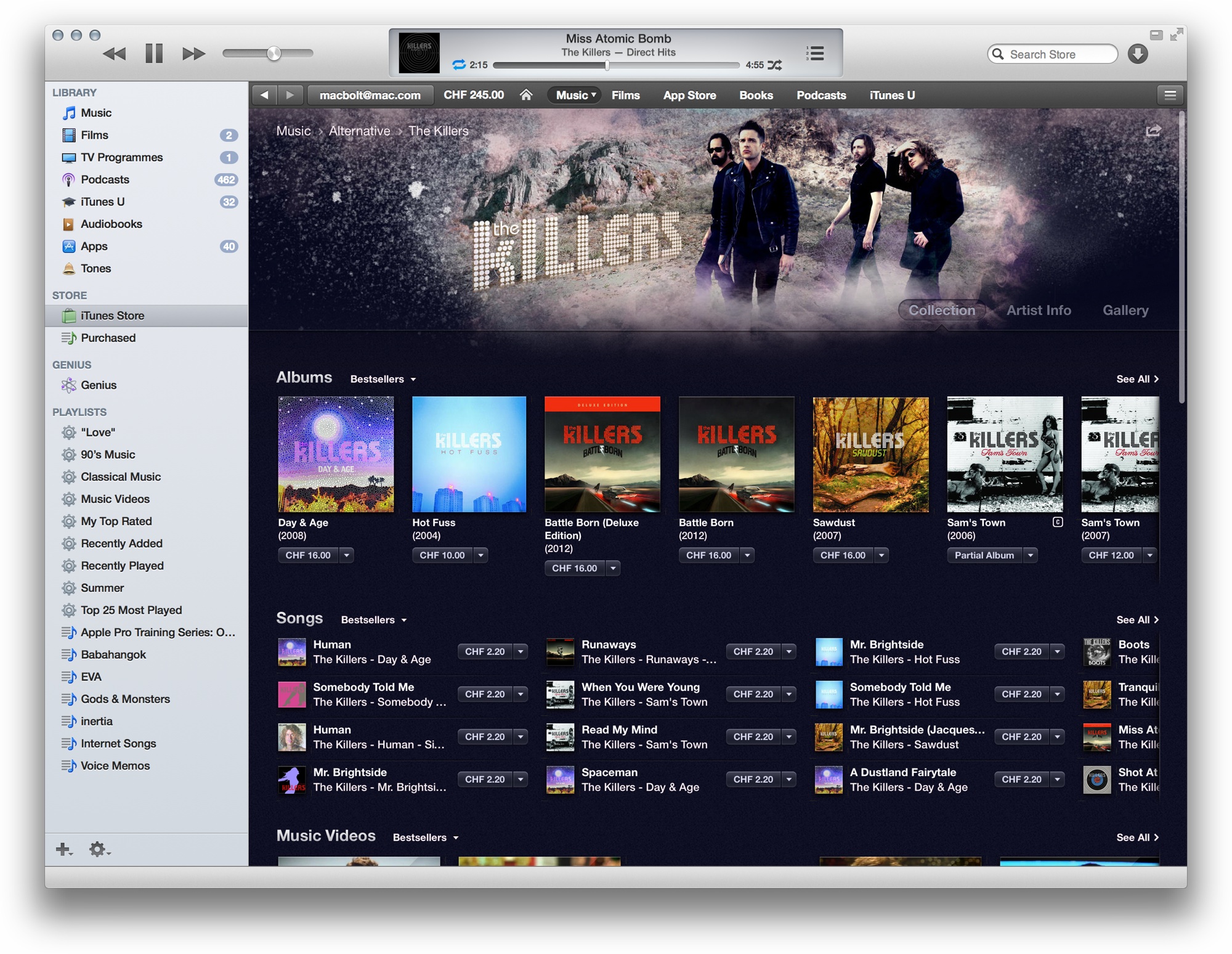Open the downloads arrow icon
The width and height of the screenshot is (1232, 954).
1138,54
